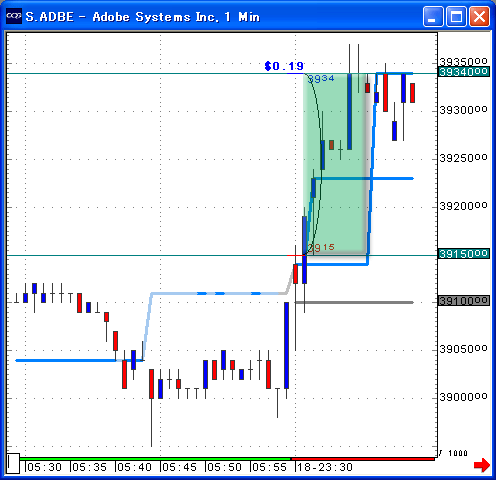This screenshot has width=496, height=480.
Task: Click the green session bar above time axis
Action: coord(155,459)
